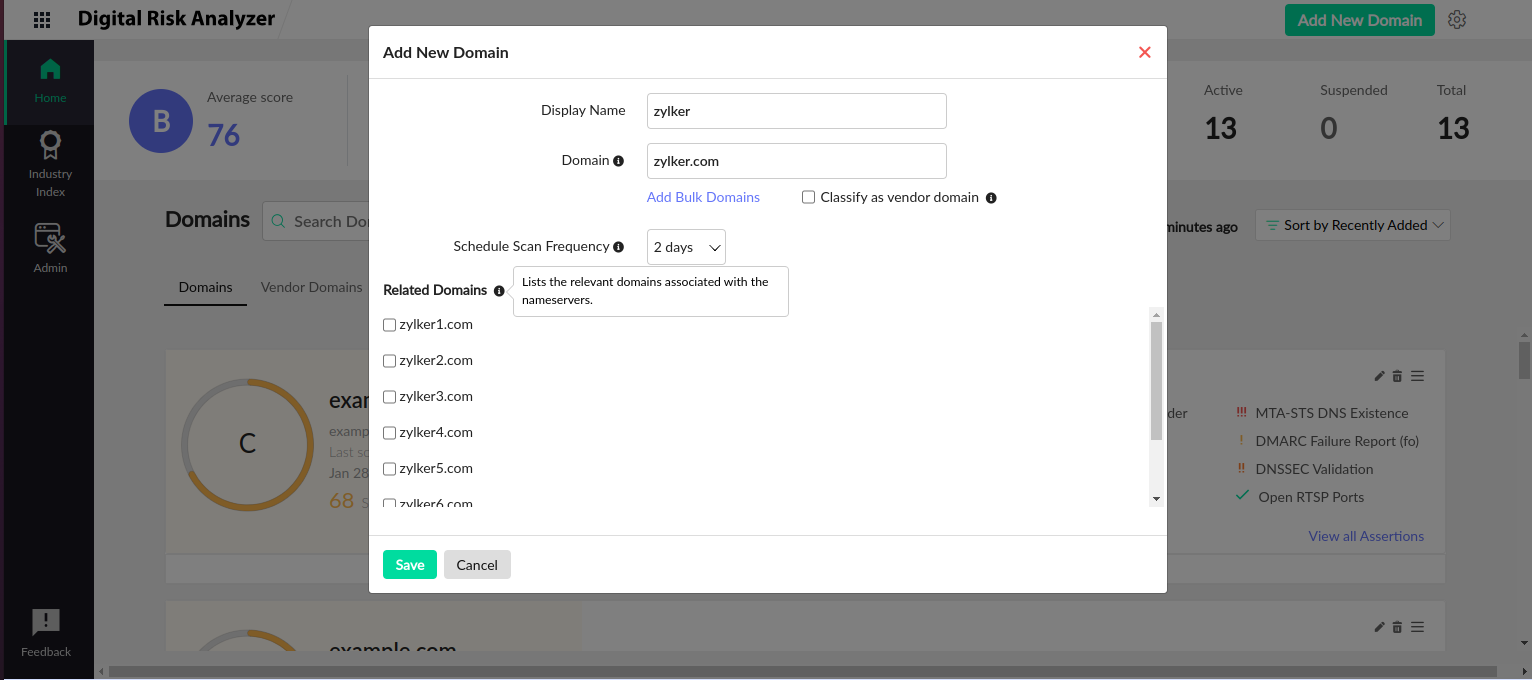Click the Add Bulk Domains link
This screenshot has height=680, width=1532.
(x=703, y=197)
